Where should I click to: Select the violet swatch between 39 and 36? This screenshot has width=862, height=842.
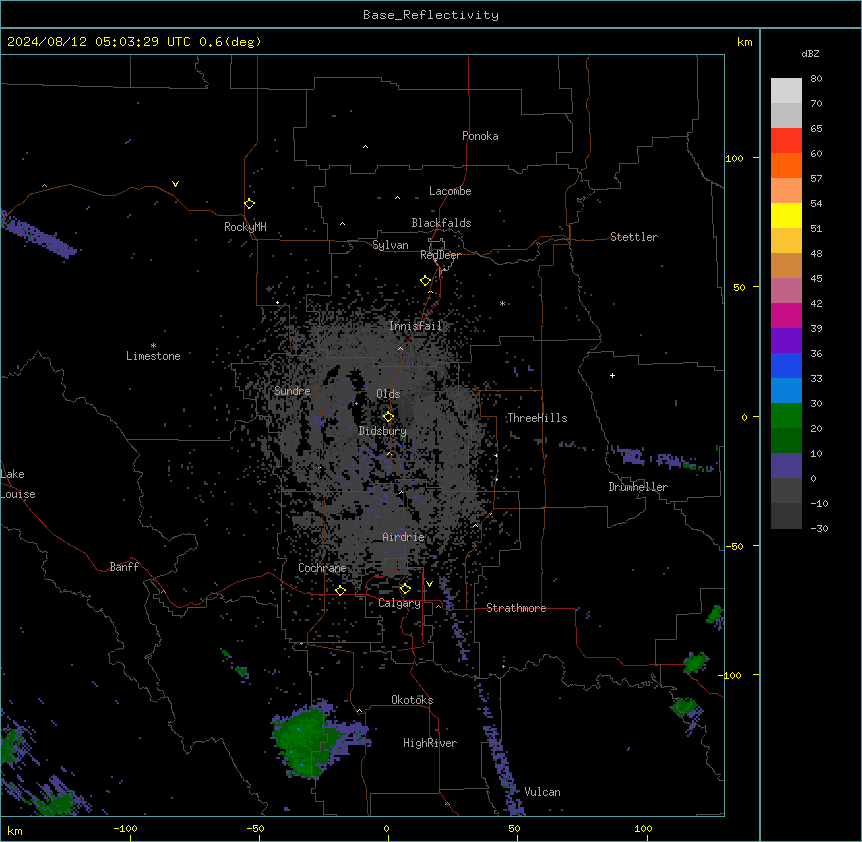click(x=786, y=341)
